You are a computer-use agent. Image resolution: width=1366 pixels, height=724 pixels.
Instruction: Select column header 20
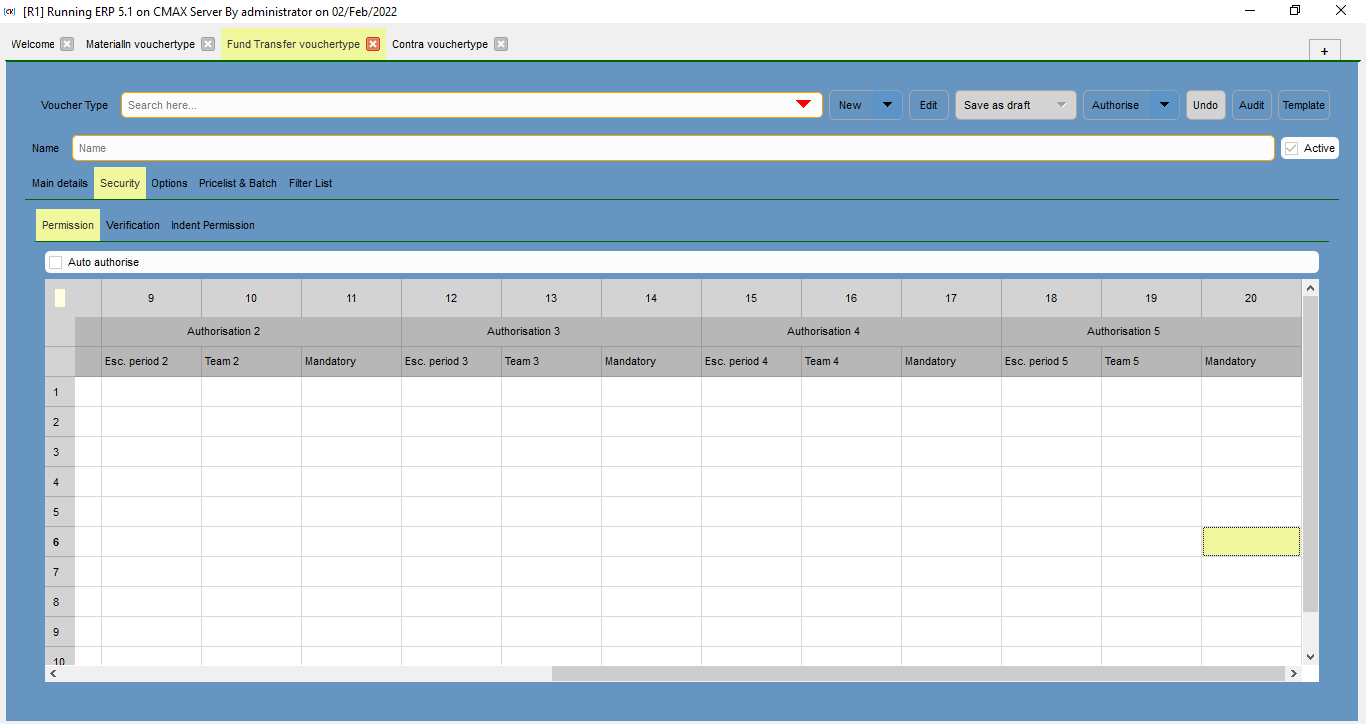point(1251,298)
